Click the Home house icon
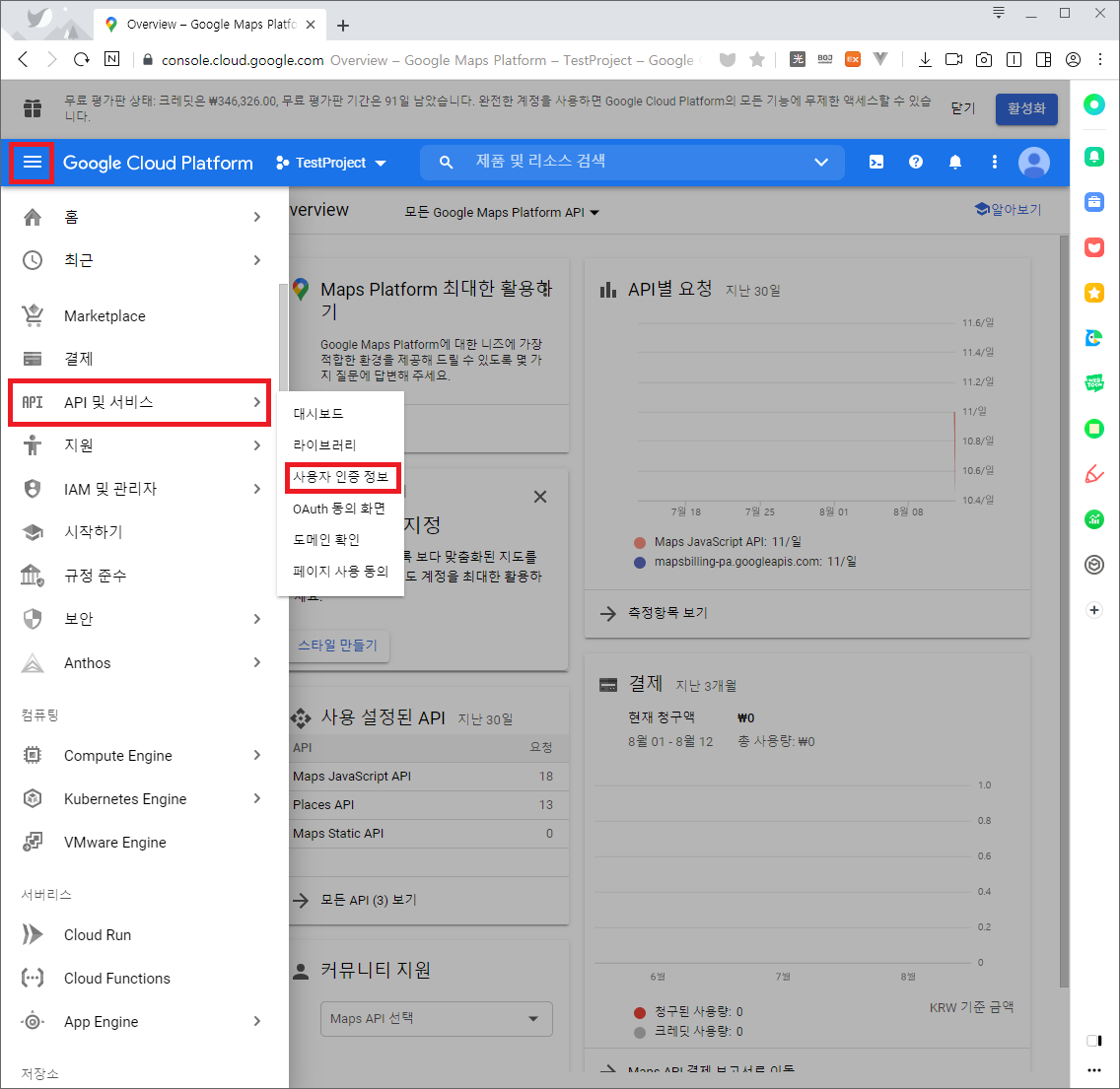The width and height of the screenshot is (1120, 1089). click(x=33, y=217)
